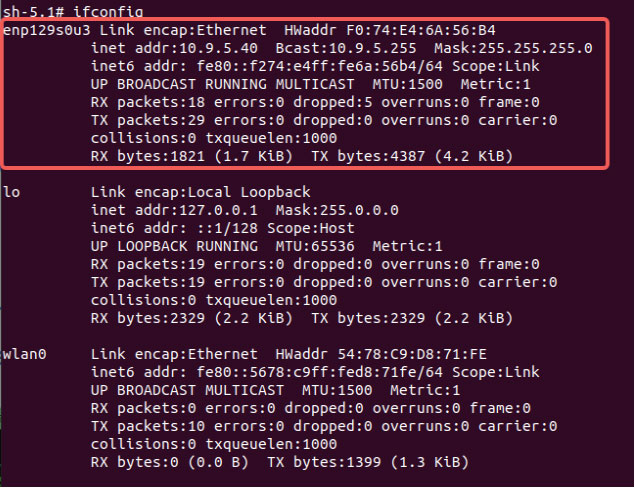Click the fe80::5678:c9ff:fed8:71fe/64 IPv6 address
Image resolution: width=635 pixels, height=488 pixels.
click(x=320, y=372)
